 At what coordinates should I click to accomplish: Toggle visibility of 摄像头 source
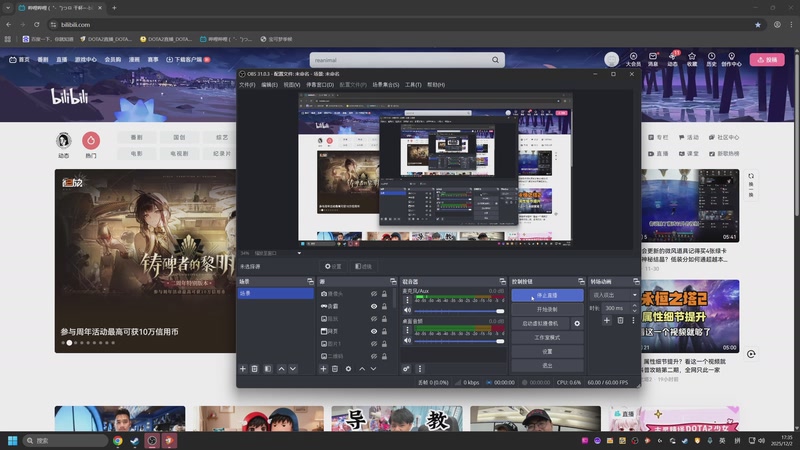374,294
